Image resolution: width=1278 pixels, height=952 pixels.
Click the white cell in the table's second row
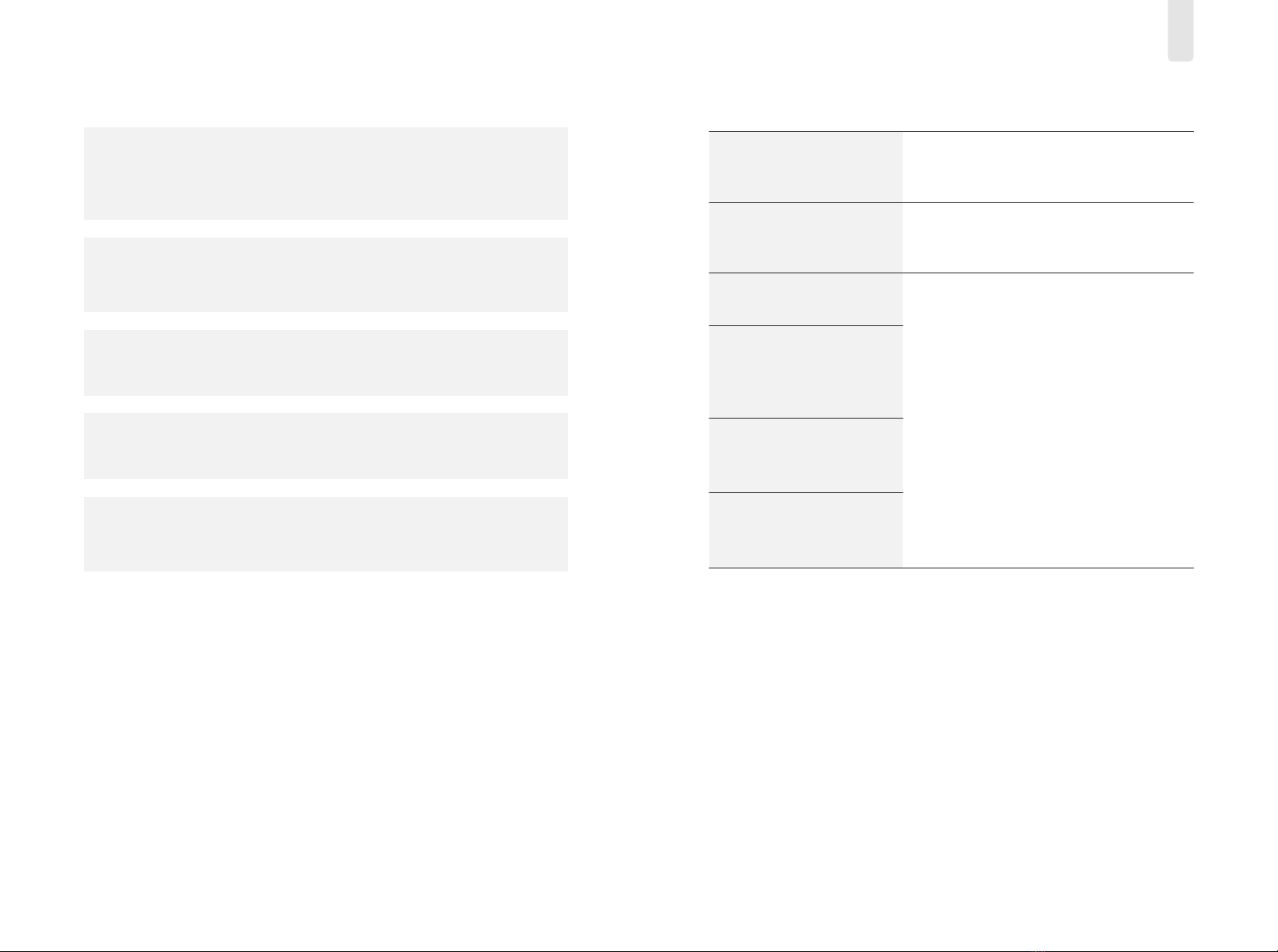coord(1048,238)
